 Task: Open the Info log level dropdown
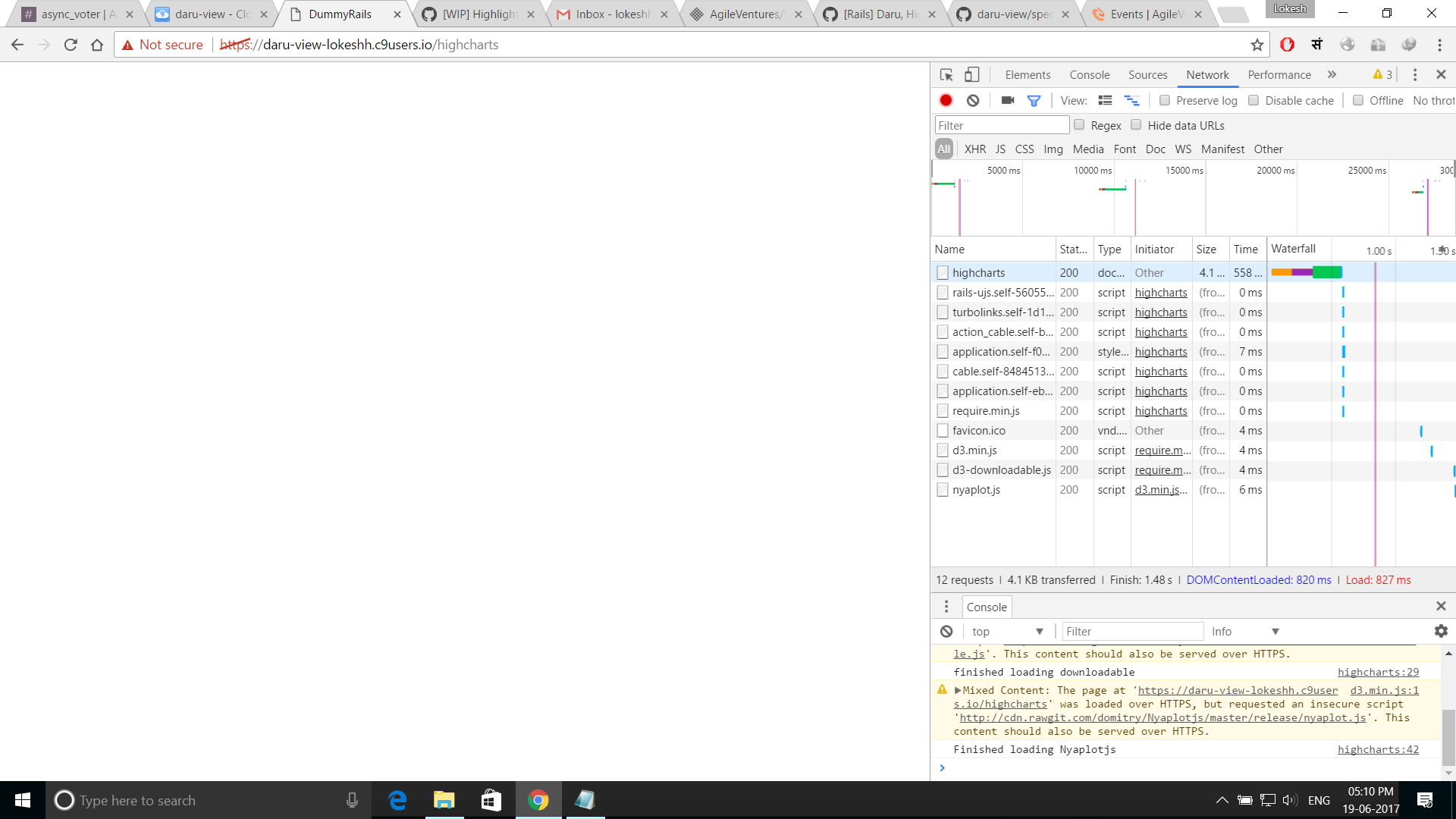(x=1244, y=631)
